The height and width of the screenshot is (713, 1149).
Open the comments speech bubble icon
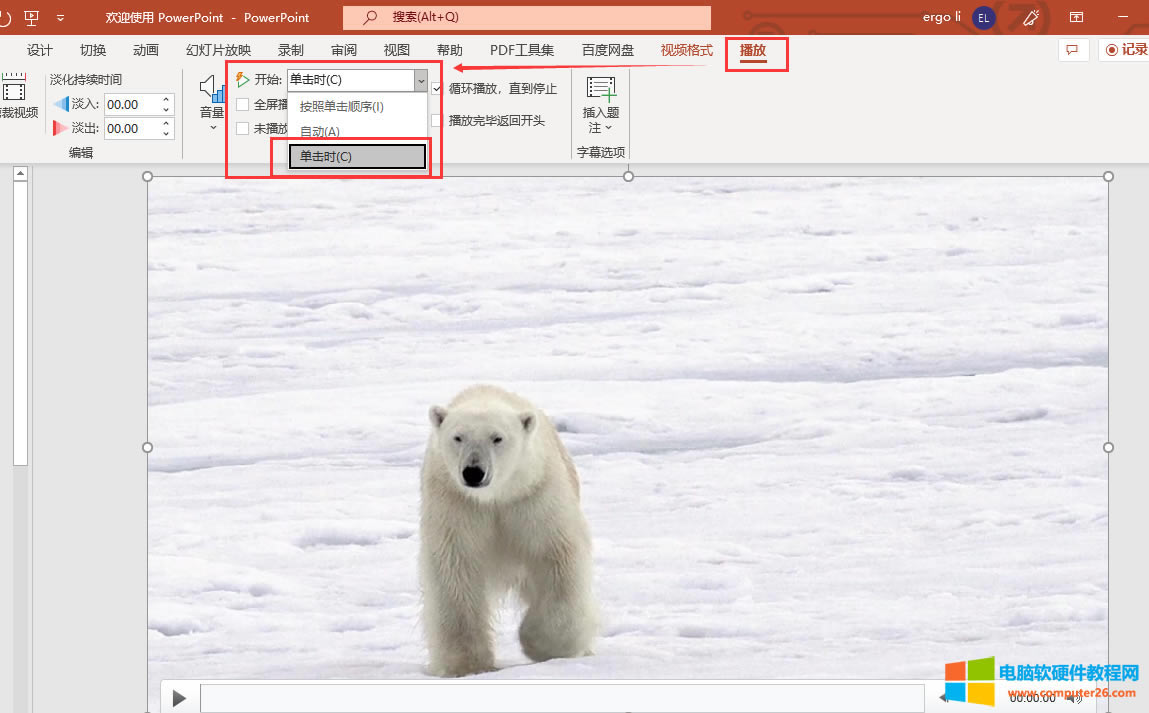pyautogui.click(x=1072, y=50)
